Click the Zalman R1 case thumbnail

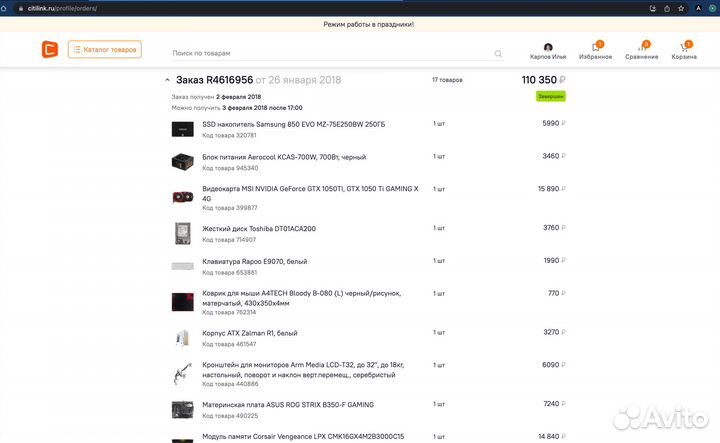pyautogui.click(x=182, y=338)
